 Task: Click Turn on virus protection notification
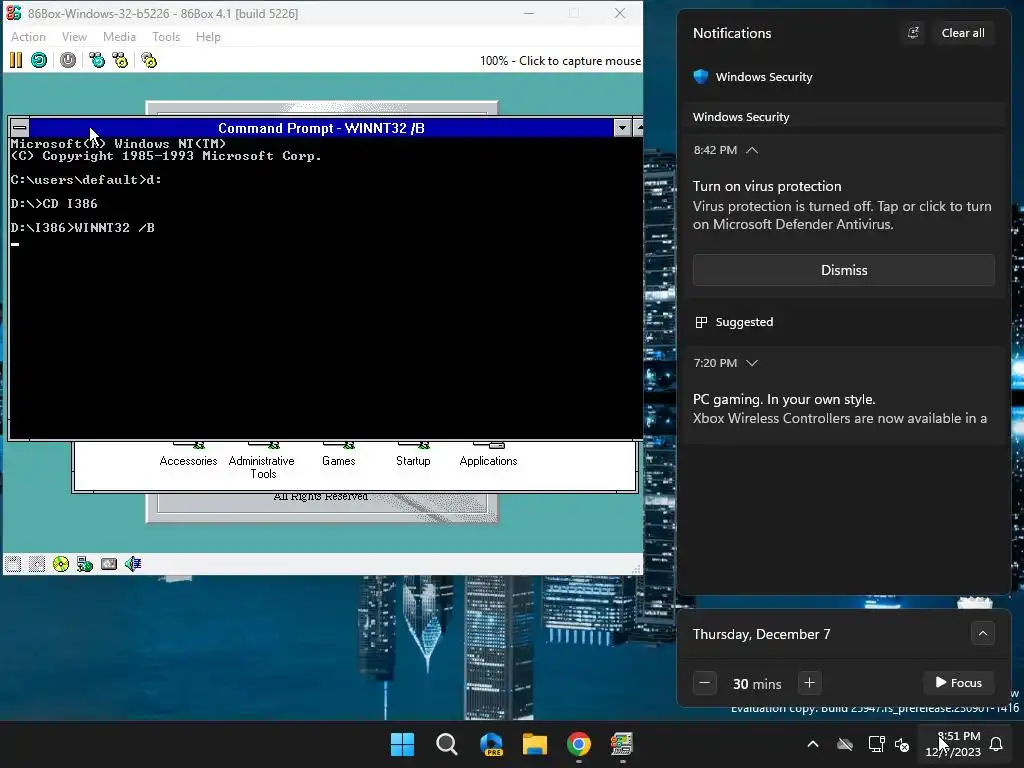point(842,205)
